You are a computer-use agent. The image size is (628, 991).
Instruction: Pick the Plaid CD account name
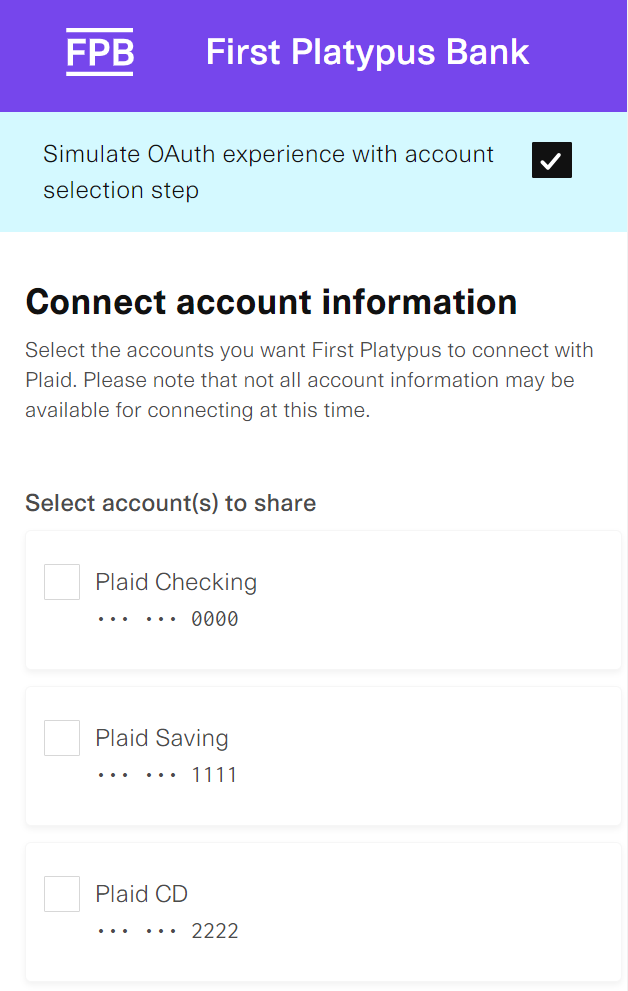click(x=142, y=894)
